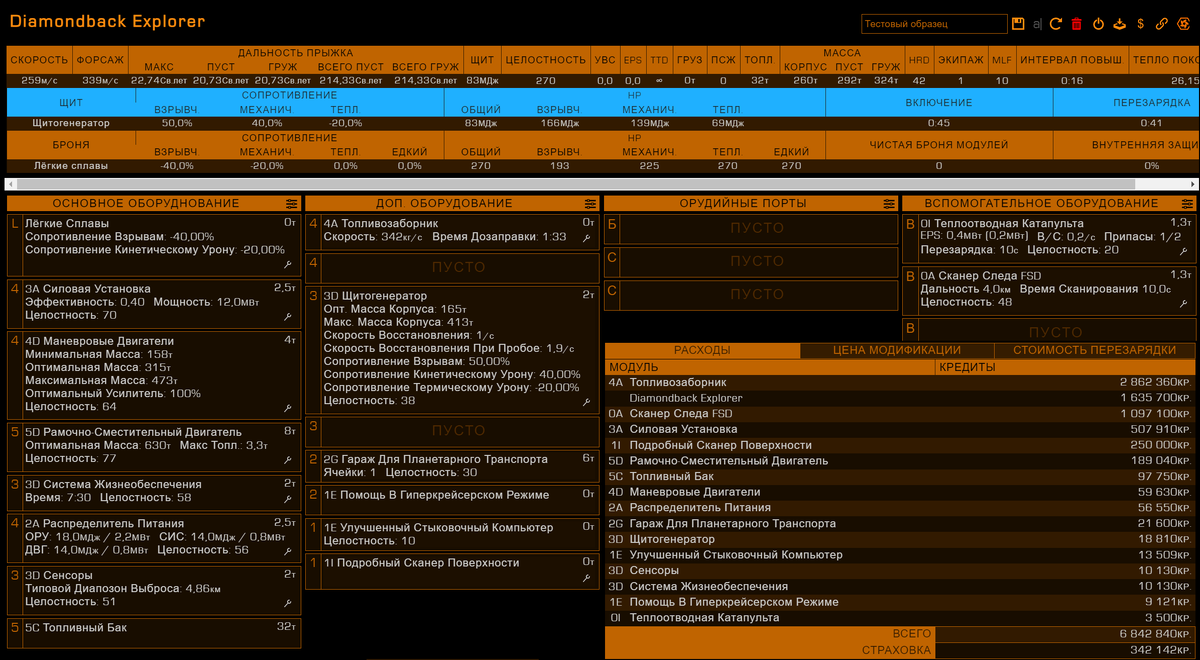The height and width of the screenshot is (660, 1200).
Task: Open options icon of Орудийные порты header
Action: click(888, 203)
